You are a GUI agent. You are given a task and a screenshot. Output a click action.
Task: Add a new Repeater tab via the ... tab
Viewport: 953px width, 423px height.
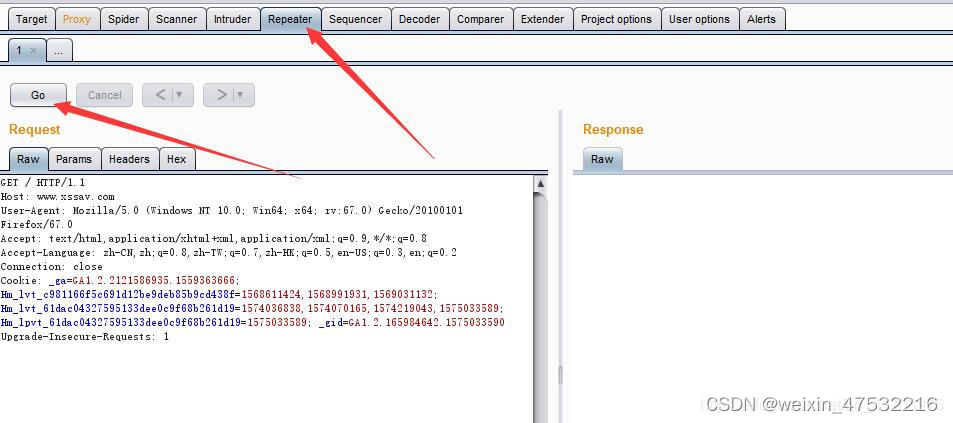pos(58,51)
